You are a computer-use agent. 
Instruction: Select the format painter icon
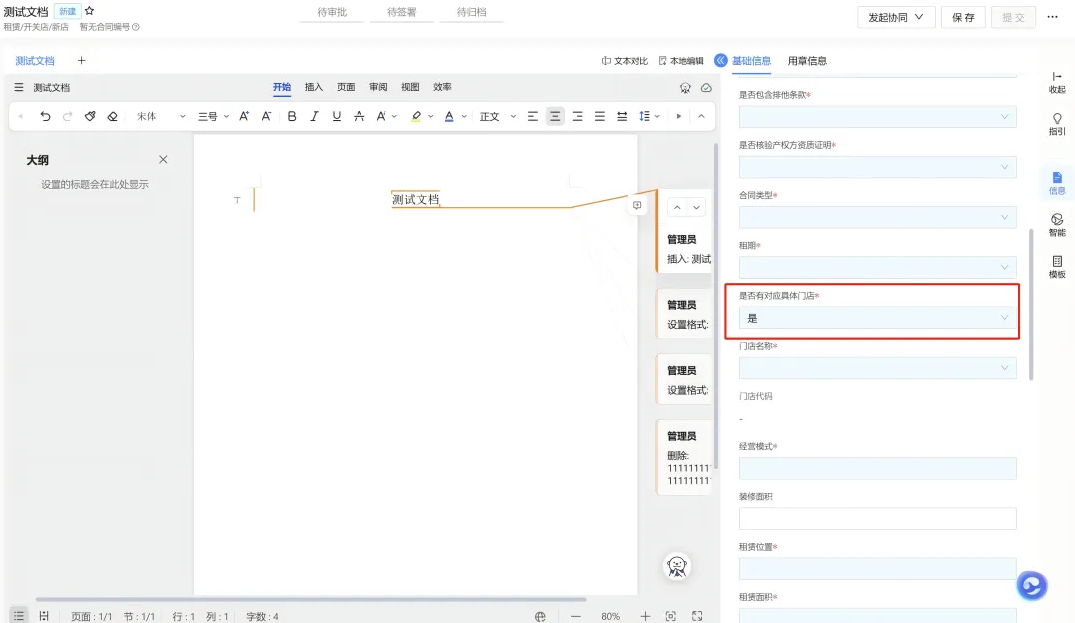pos(90,117)
